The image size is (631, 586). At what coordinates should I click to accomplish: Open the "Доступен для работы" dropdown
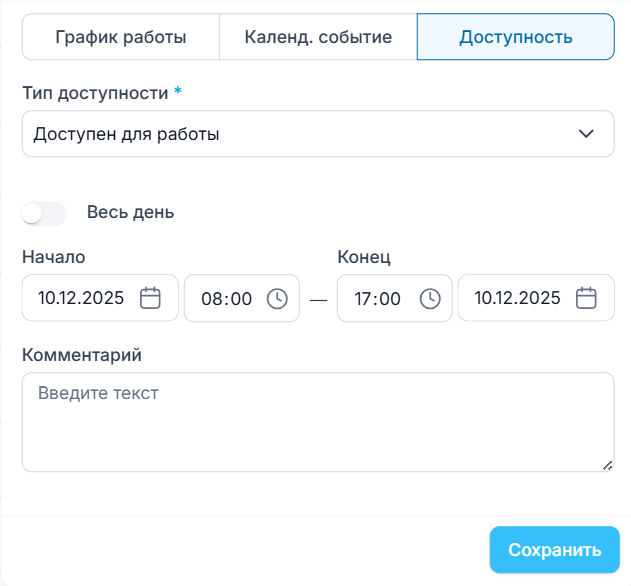(x=300, y=134)
